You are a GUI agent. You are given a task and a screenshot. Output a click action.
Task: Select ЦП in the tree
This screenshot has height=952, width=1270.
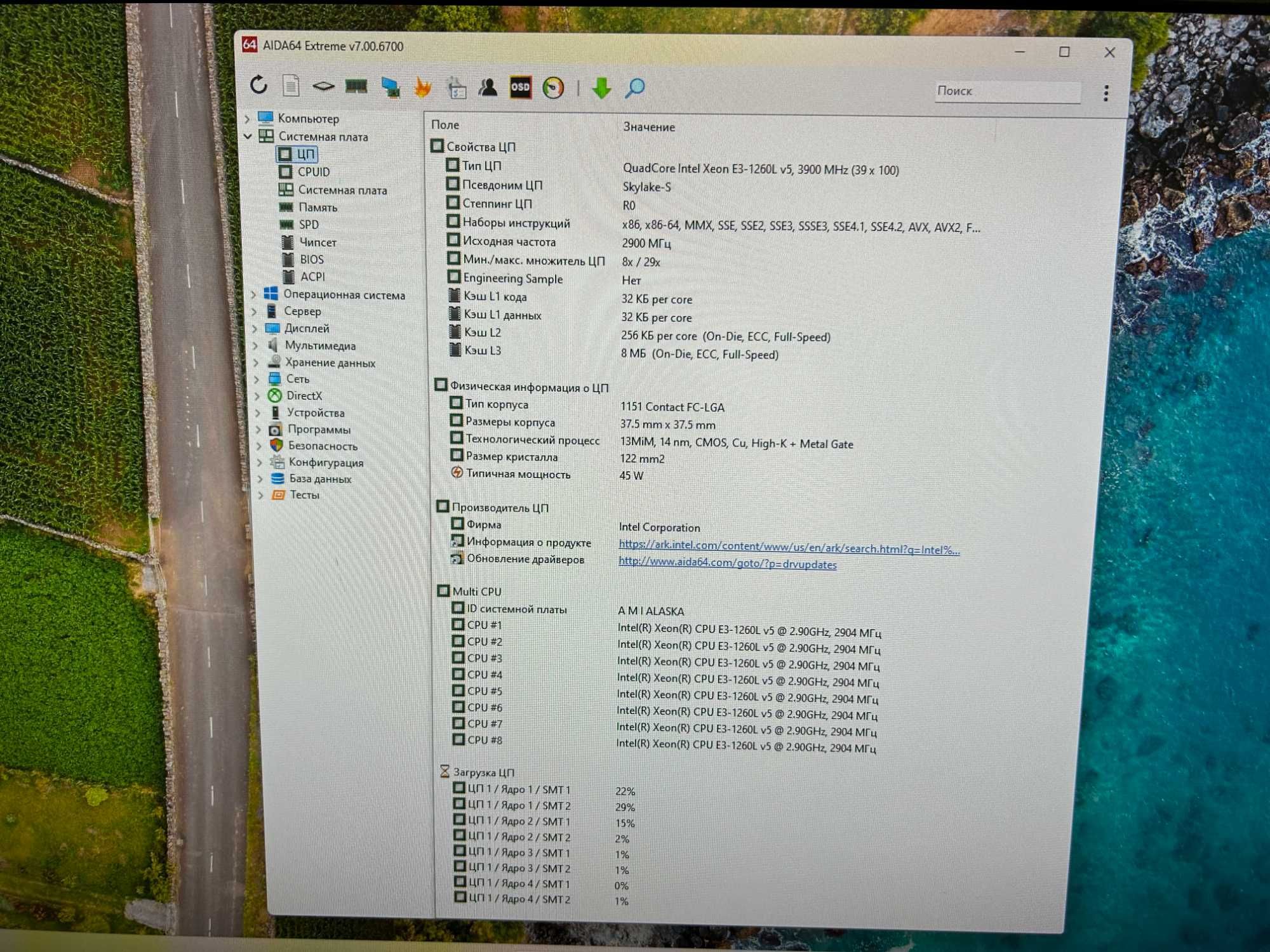[x=297, y=154]
